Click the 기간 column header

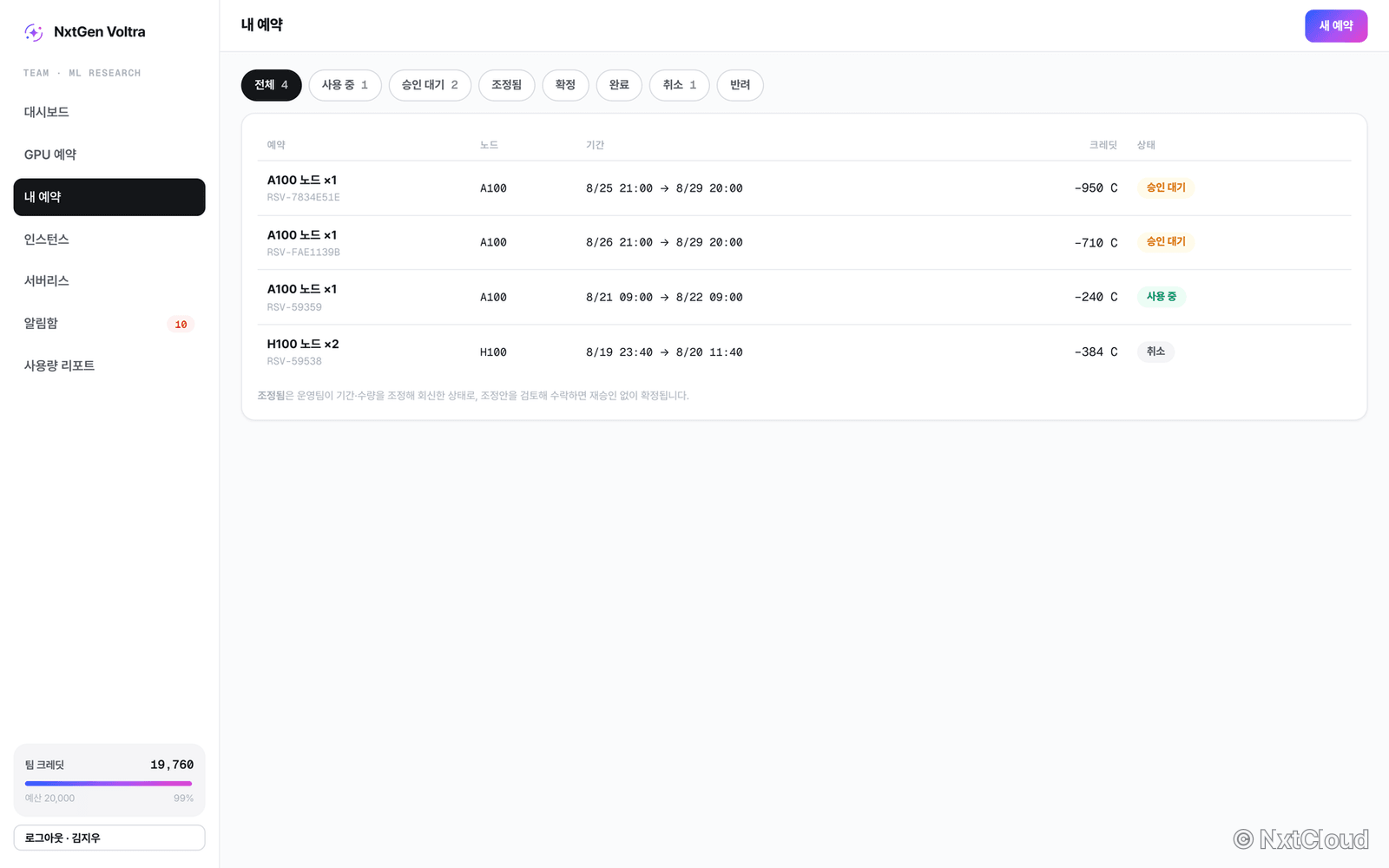point(595,145)
